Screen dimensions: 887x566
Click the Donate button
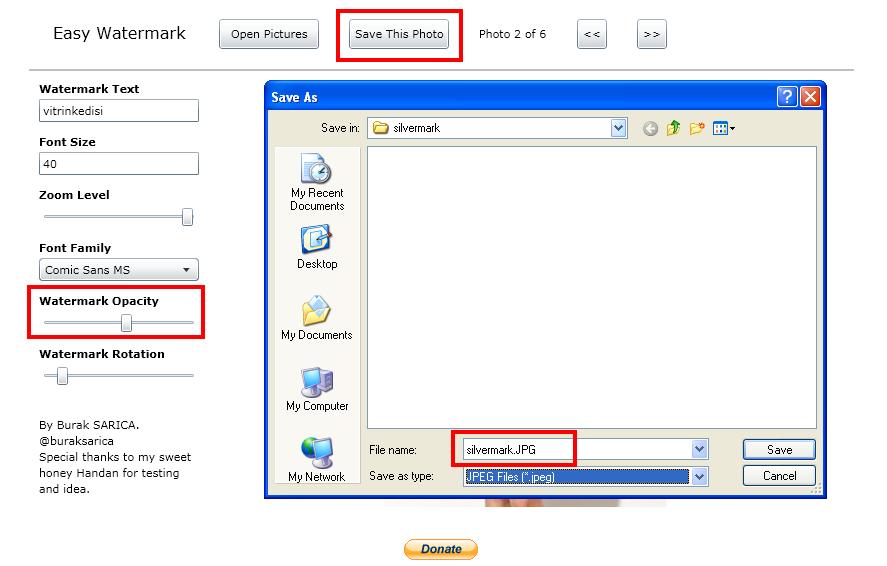coord(441,549)
